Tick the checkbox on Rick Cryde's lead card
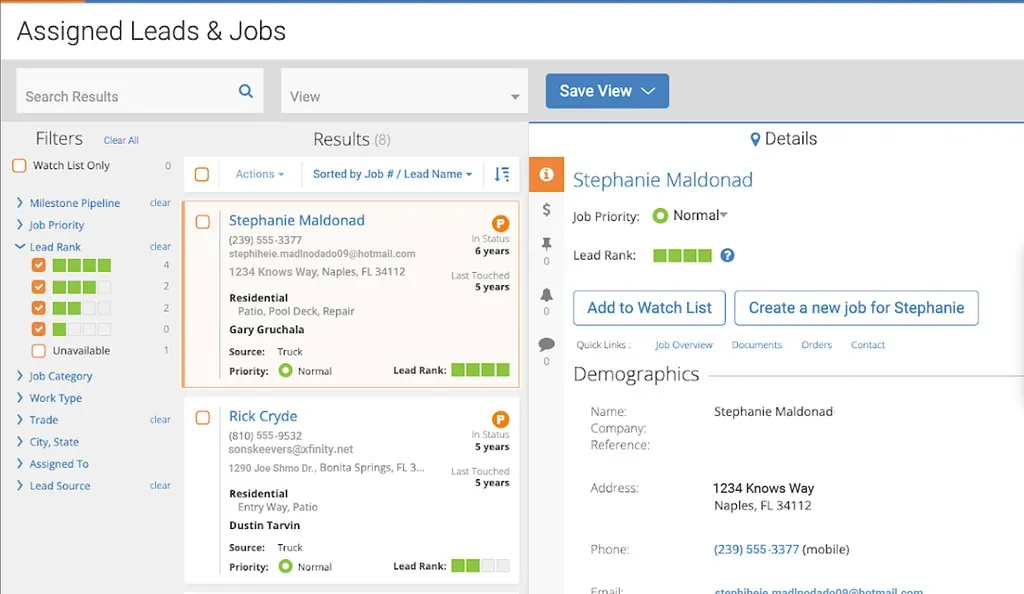The height and width of the screenshot is (594, 1024). pyautogui.click(x=201, y=418)
